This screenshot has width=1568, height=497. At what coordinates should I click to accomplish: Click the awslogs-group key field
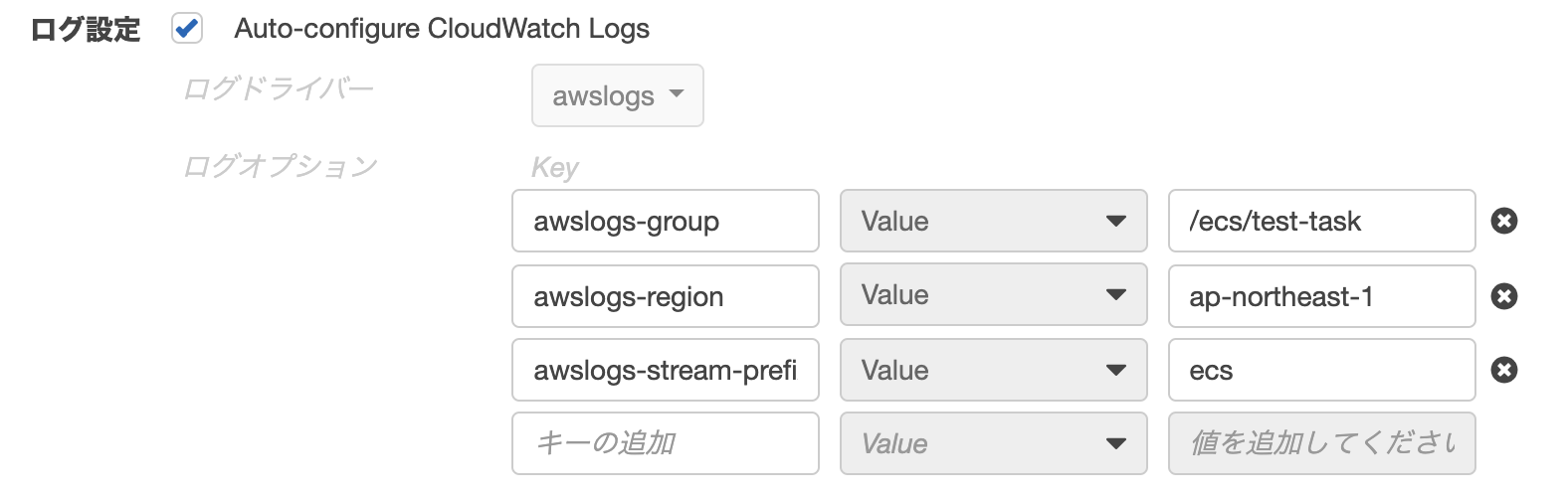[x=665, y=221]
